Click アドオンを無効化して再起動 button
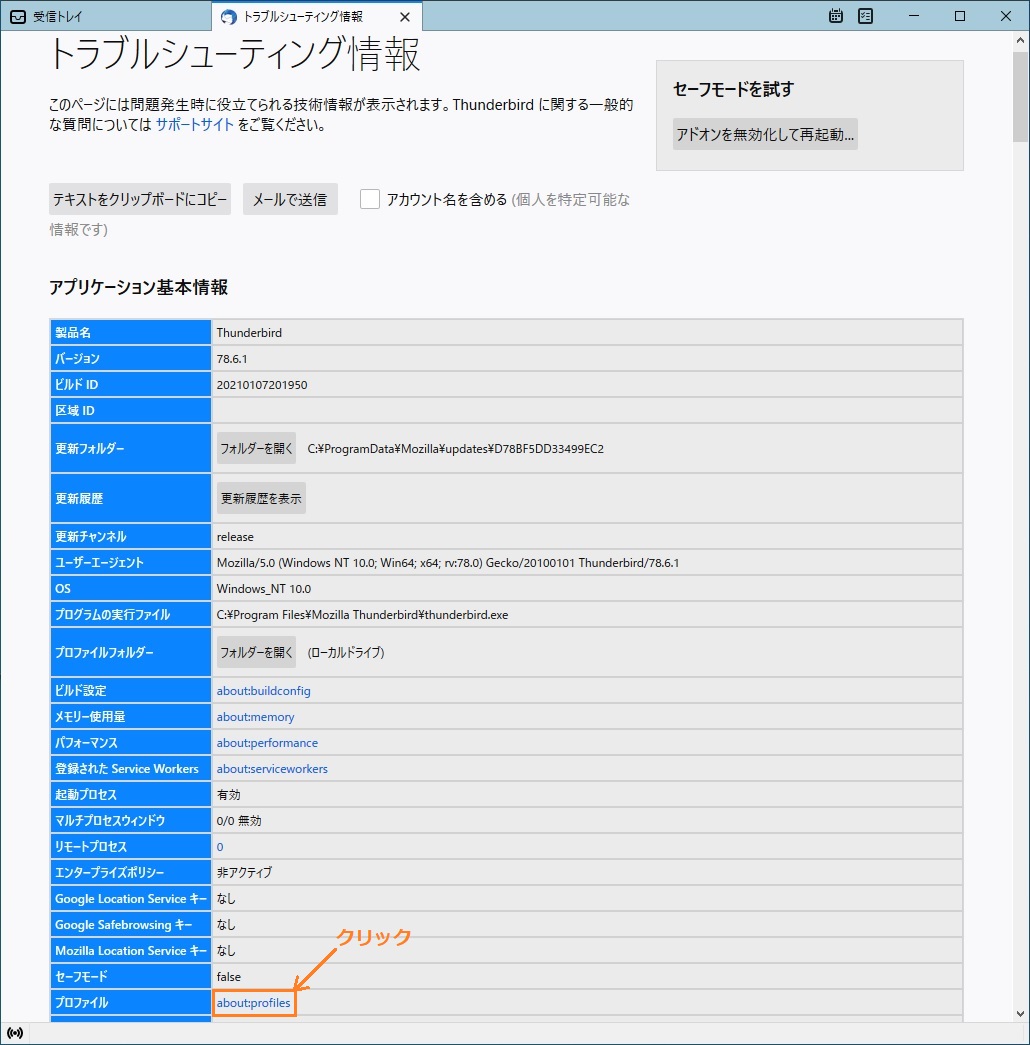Viewport: 1030px width, 1045px height. pos(765,134)
